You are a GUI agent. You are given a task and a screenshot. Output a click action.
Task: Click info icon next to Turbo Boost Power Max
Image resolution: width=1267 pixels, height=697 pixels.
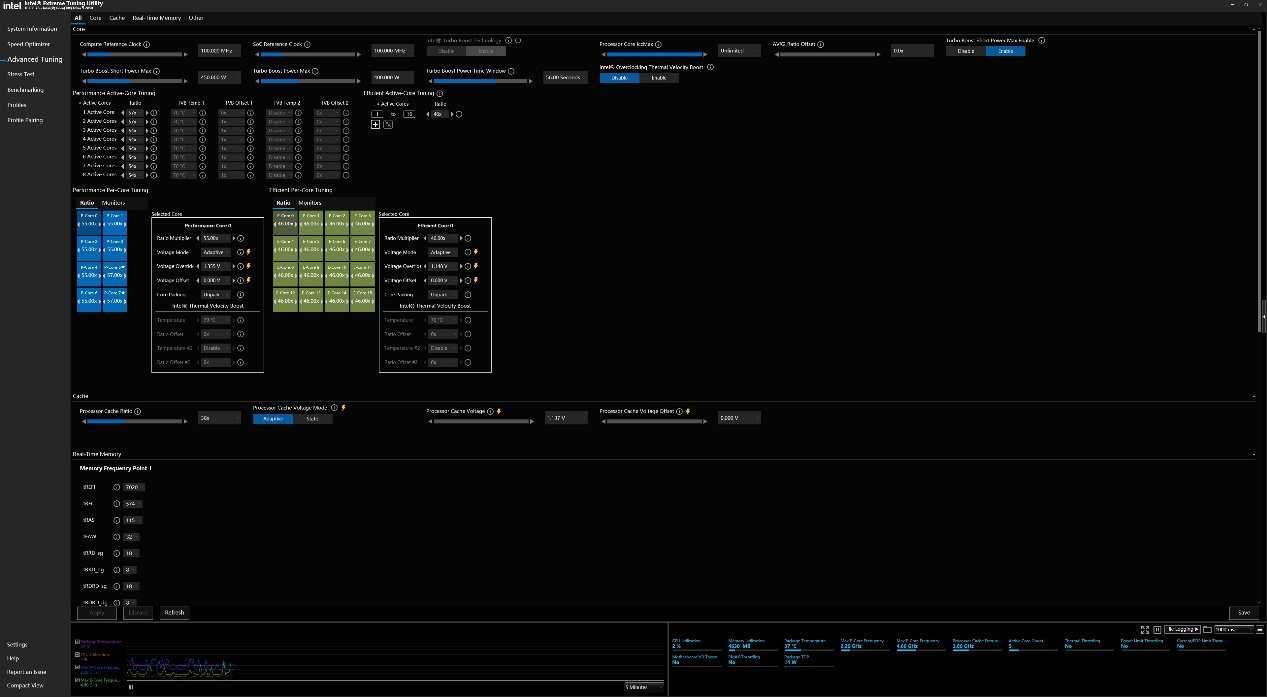point(317,71)
